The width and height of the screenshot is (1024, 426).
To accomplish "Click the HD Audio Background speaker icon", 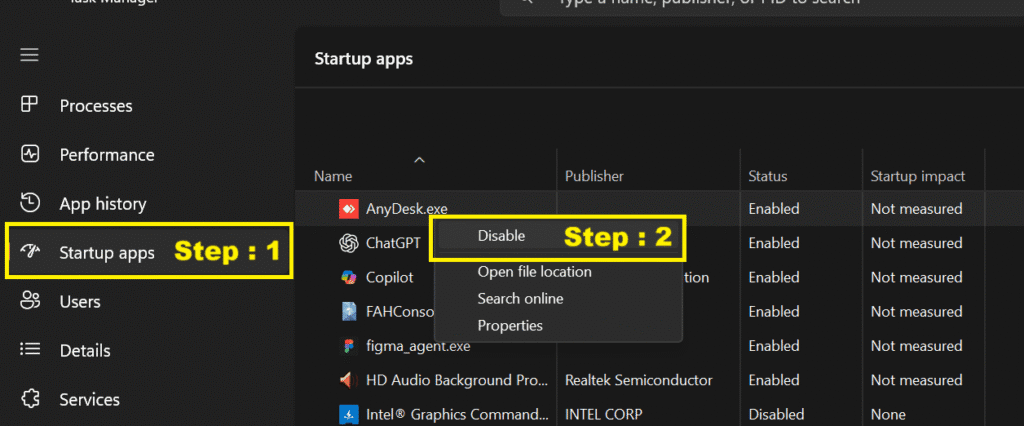I will 349,380.
